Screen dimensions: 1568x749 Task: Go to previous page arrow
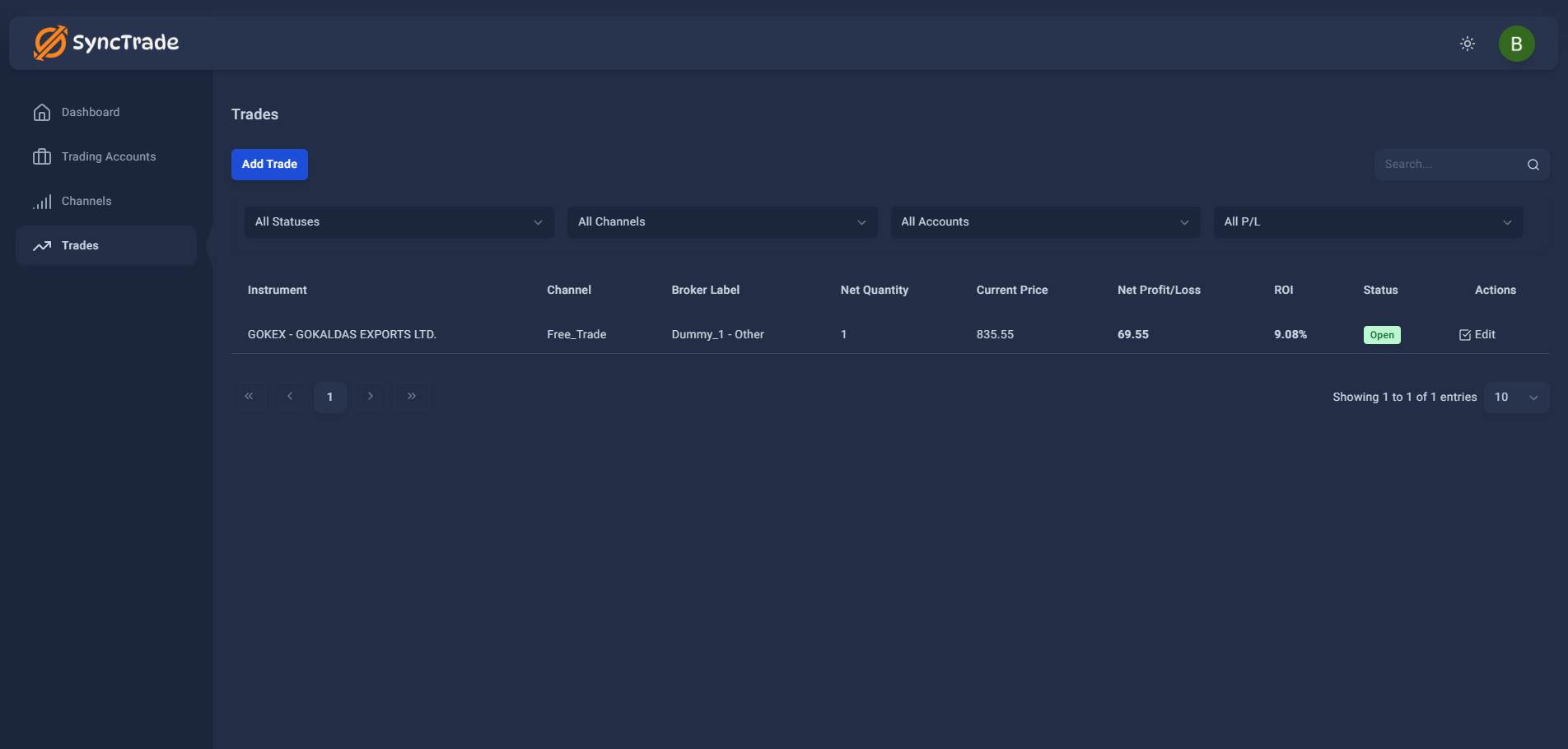tap(290, 397)
